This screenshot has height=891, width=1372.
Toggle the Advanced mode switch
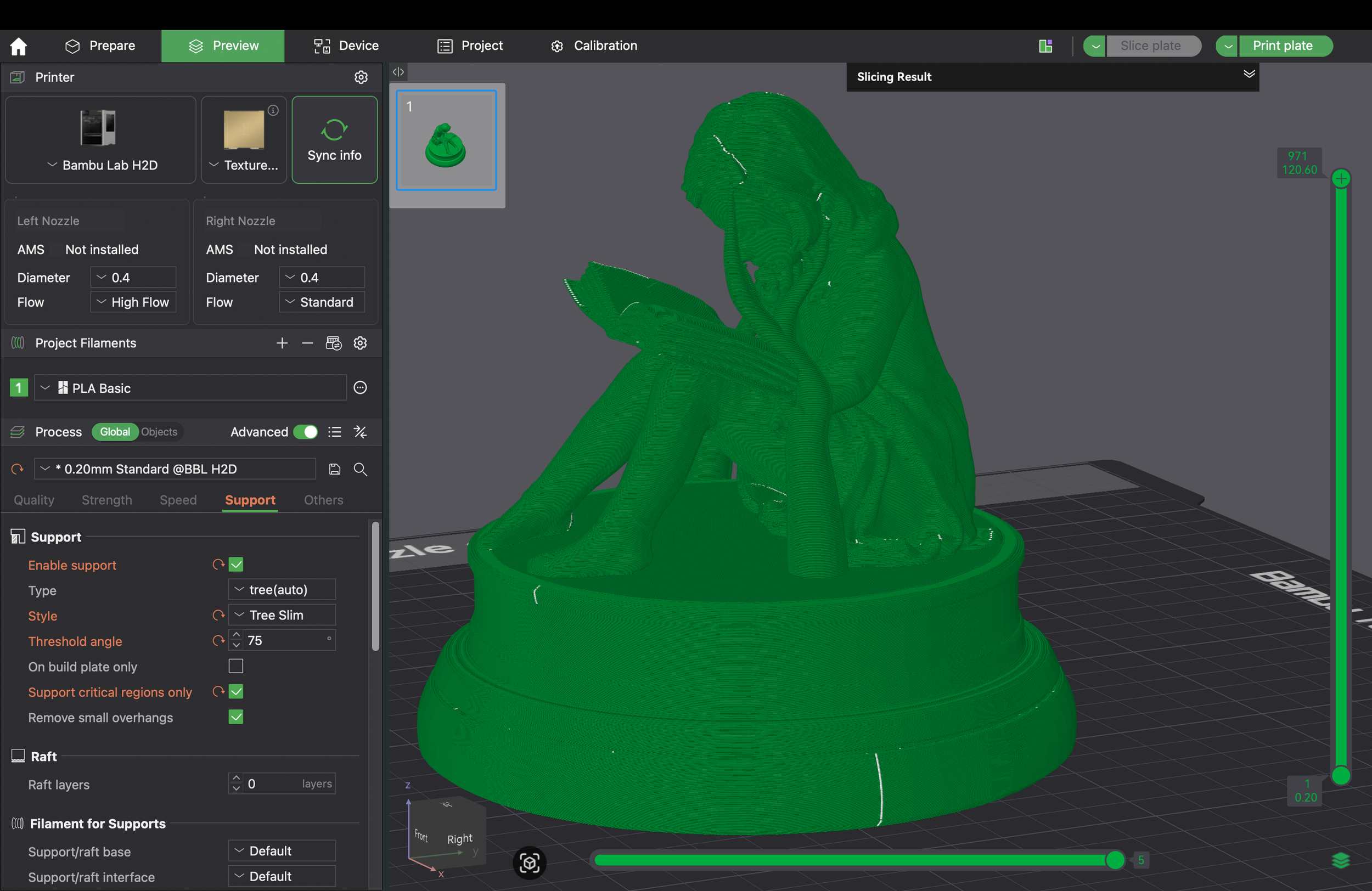(306, 432)
